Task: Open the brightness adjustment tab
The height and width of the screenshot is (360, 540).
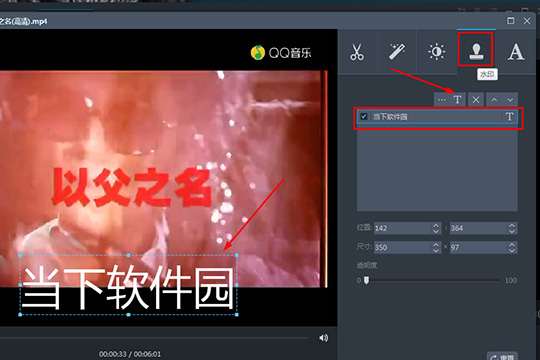Action: pyautogui.click(x=436, y=52)
